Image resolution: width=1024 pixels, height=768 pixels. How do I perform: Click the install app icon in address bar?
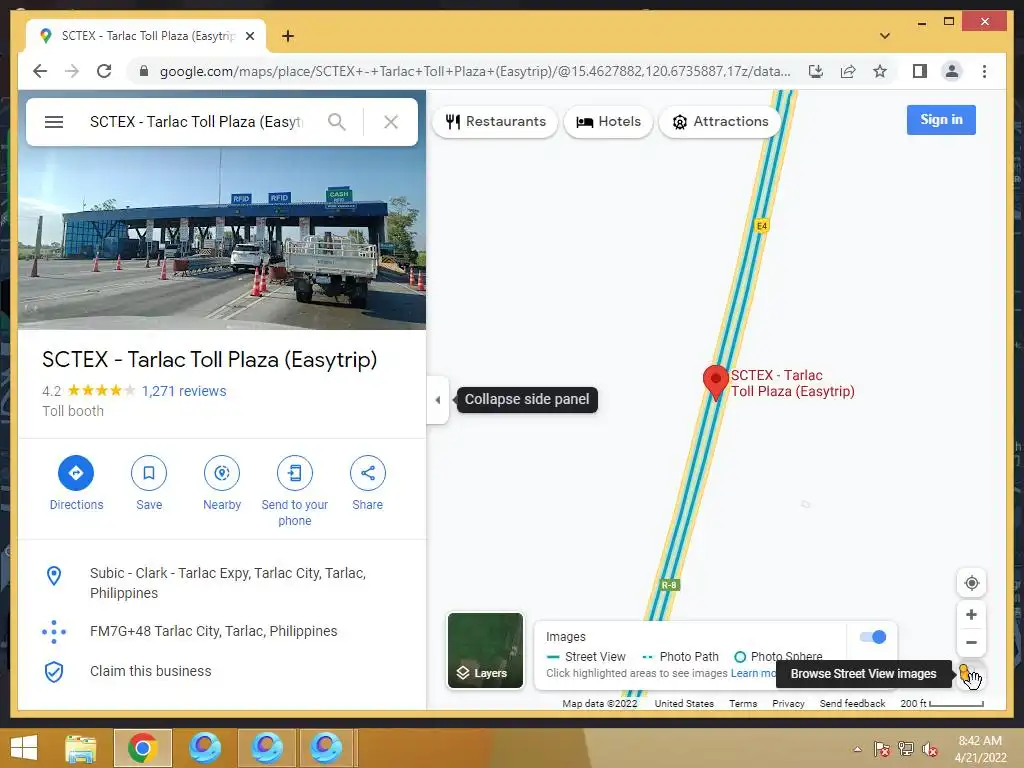(816, 71)
